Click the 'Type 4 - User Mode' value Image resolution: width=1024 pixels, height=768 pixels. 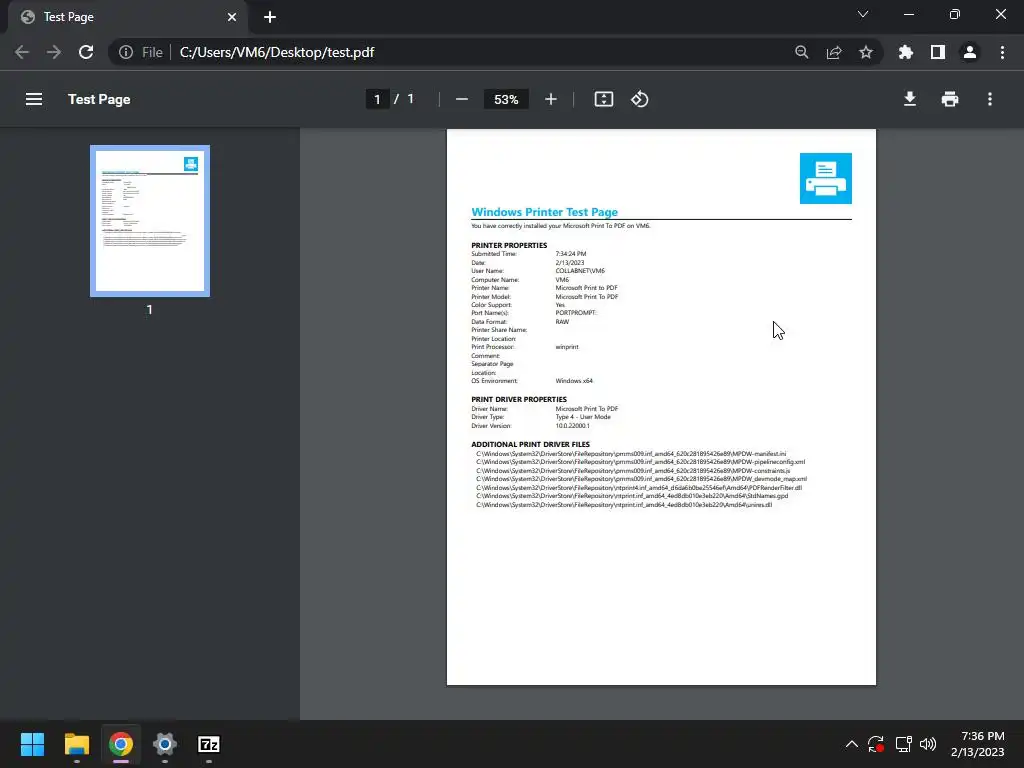[x=583, y=417]
